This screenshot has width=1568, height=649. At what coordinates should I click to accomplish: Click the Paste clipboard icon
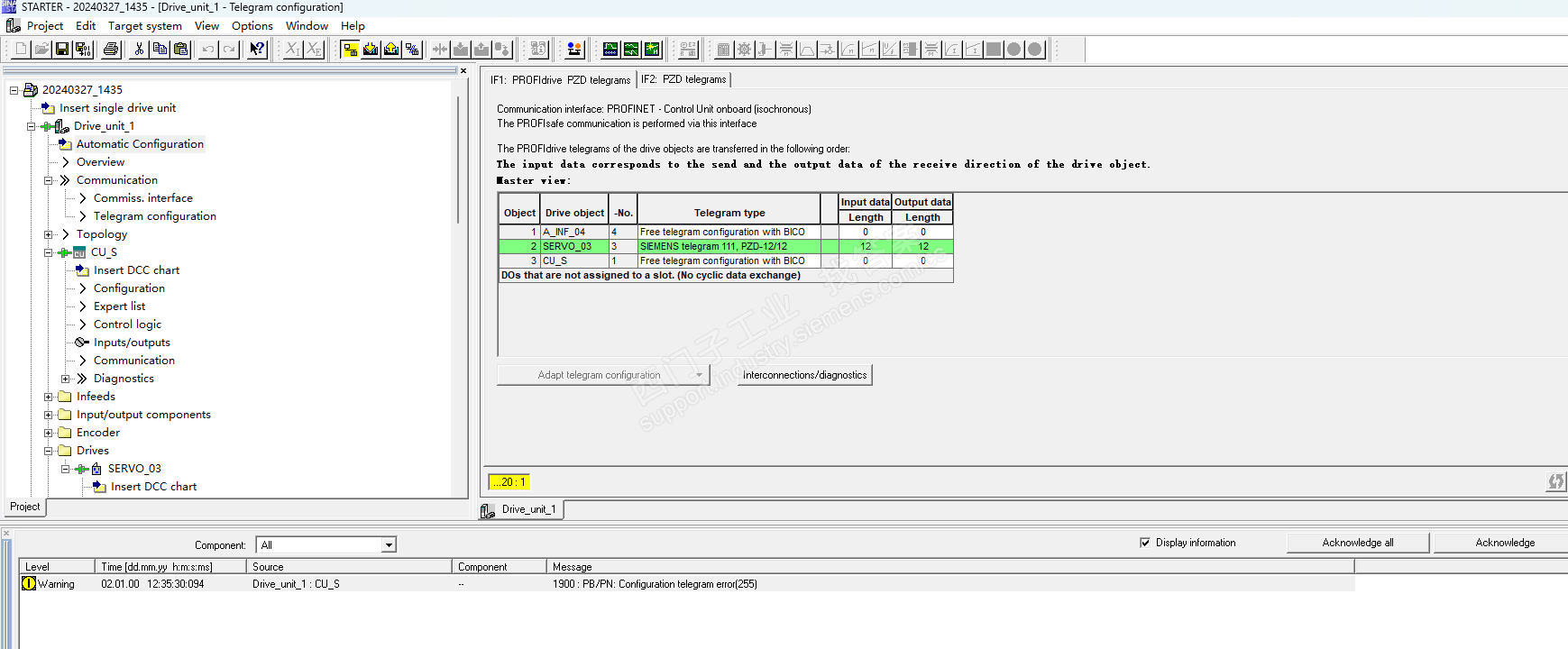[180, 49]
